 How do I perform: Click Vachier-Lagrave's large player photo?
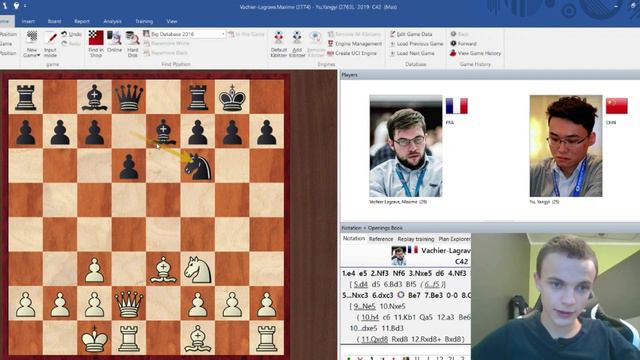point(406,146)
